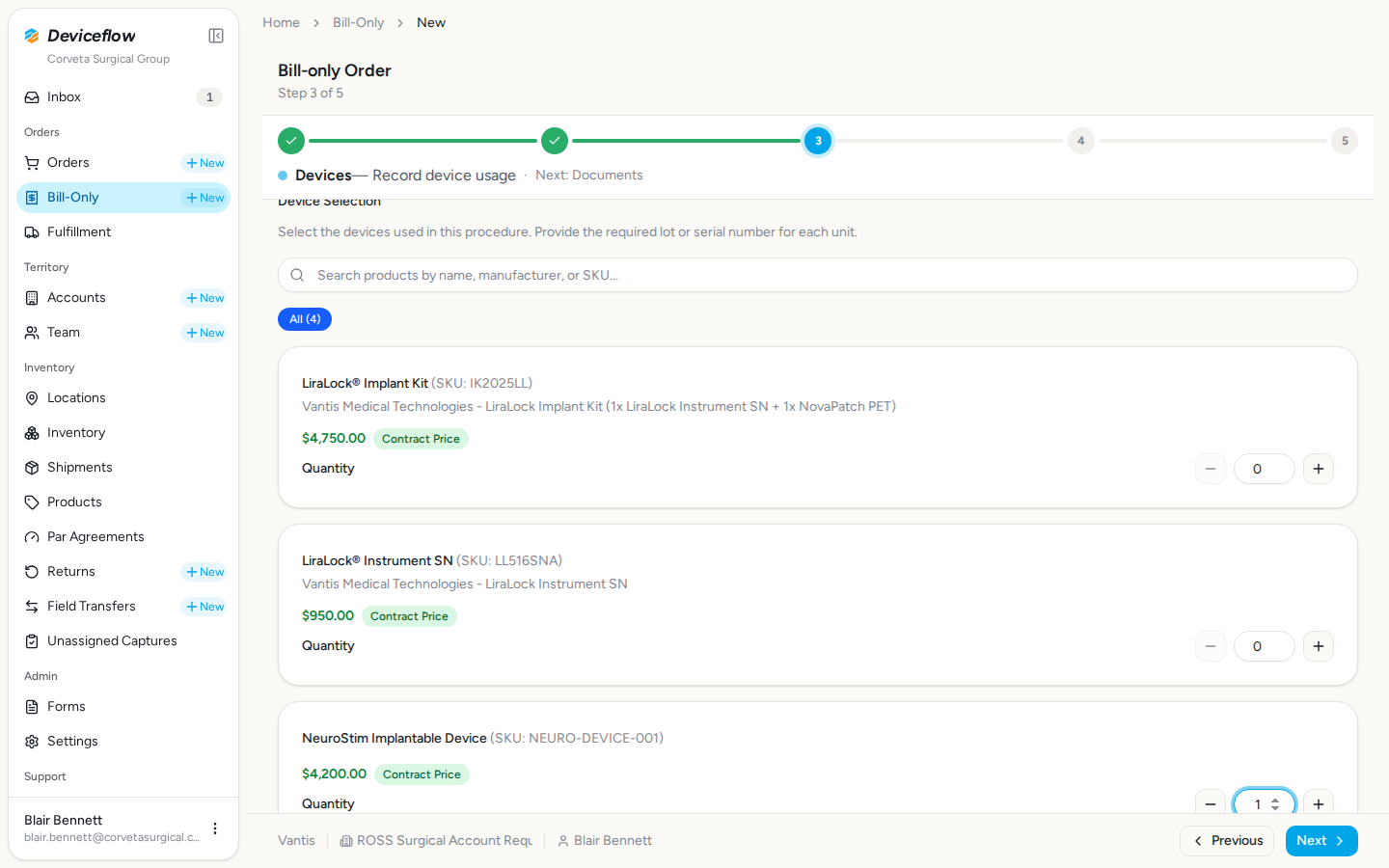Open the Fulfillment truck icon
This screenshot has width=1389, height=868.
point(32,232)
